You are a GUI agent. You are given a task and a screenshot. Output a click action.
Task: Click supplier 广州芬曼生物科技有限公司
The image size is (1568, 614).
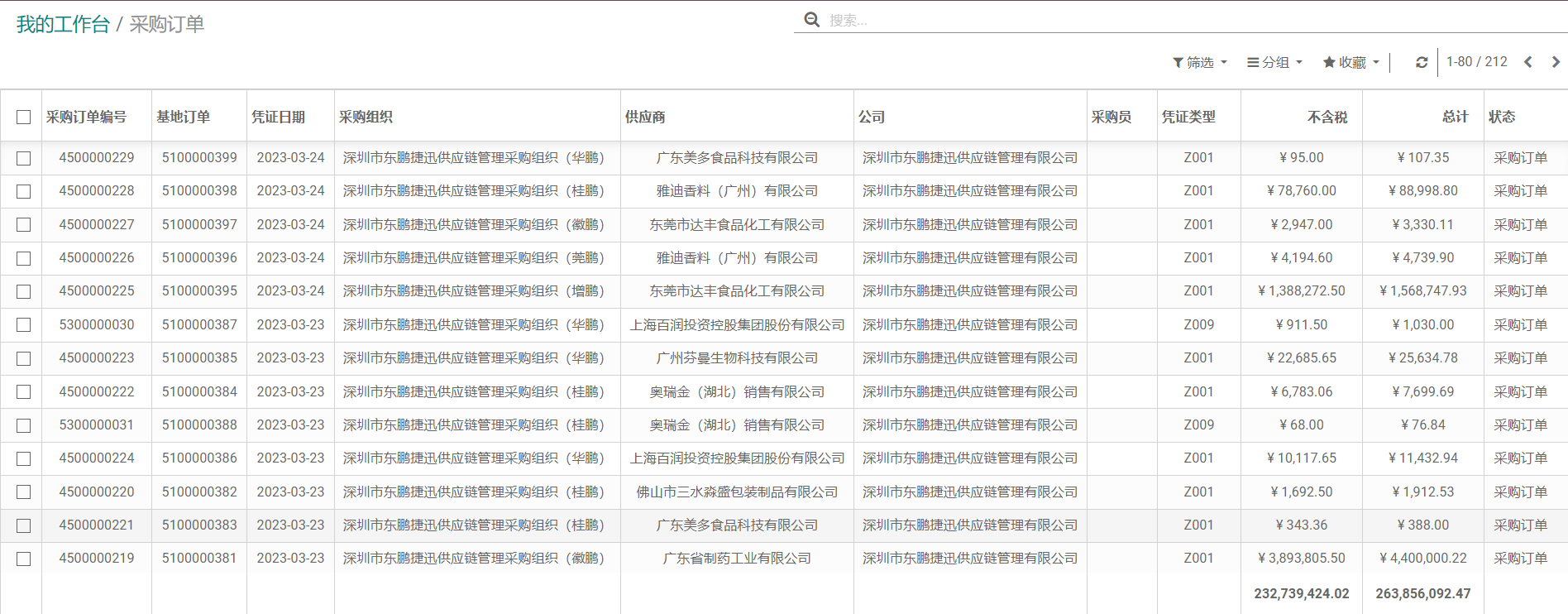point(737,357)
